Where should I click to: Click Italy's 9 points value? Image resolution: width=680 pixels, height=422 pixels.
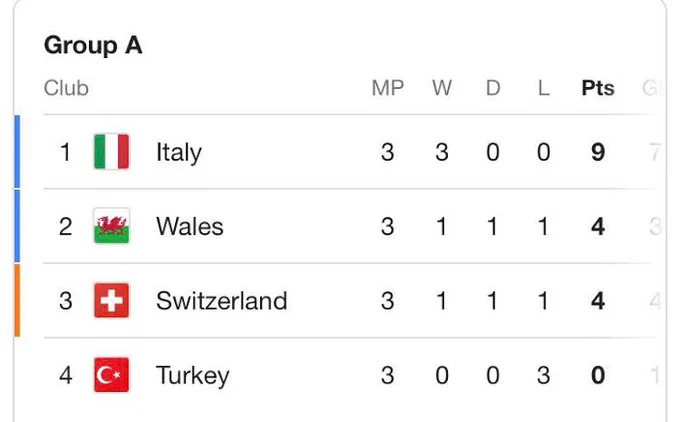(598, 152)
